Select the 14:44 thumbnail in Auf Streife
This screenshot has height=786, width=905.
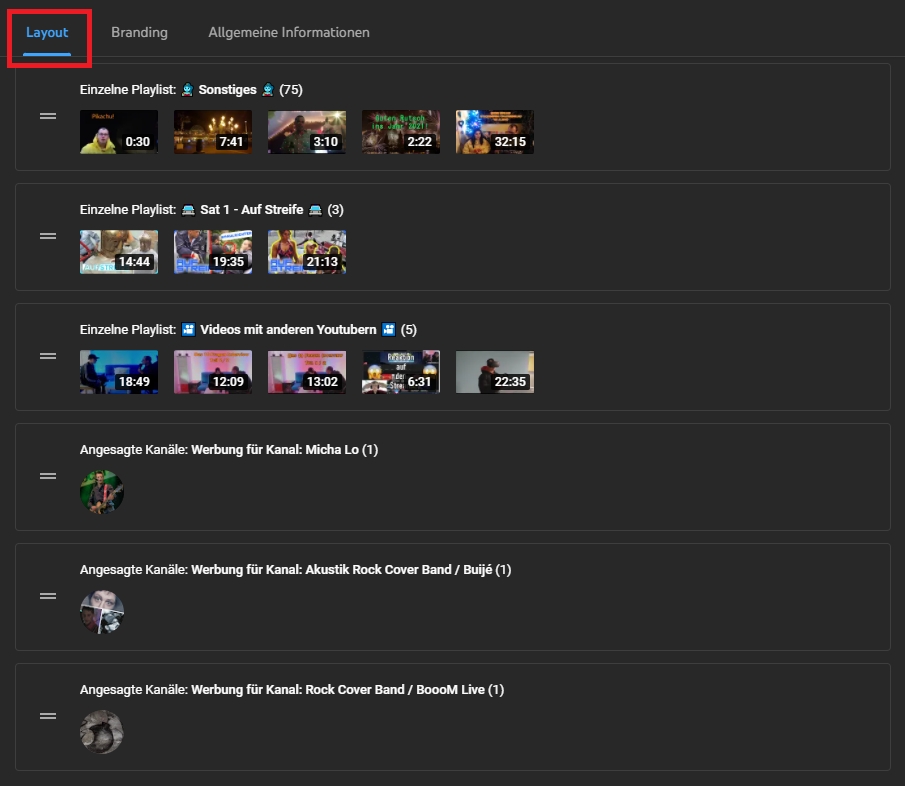tap(119, 252)
